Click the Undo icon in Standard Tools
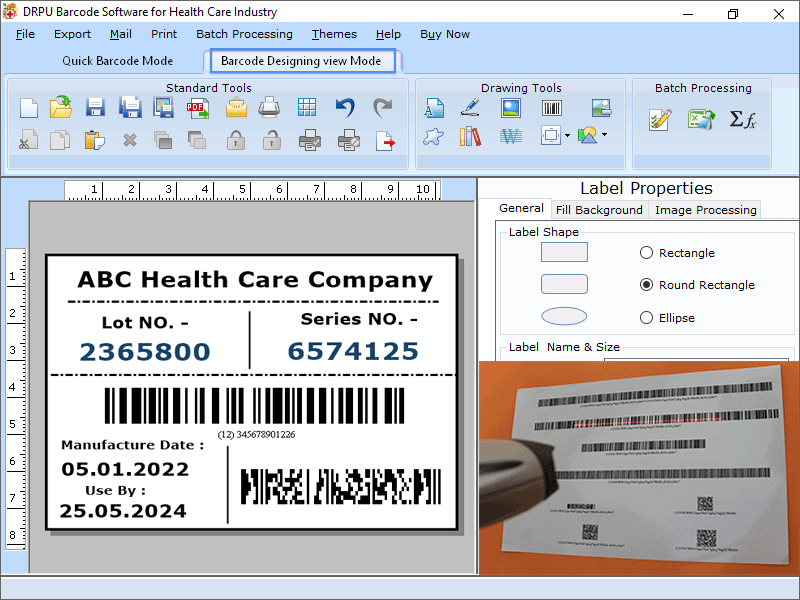Viewport: 800px width, 600px height. coord(344,106)
